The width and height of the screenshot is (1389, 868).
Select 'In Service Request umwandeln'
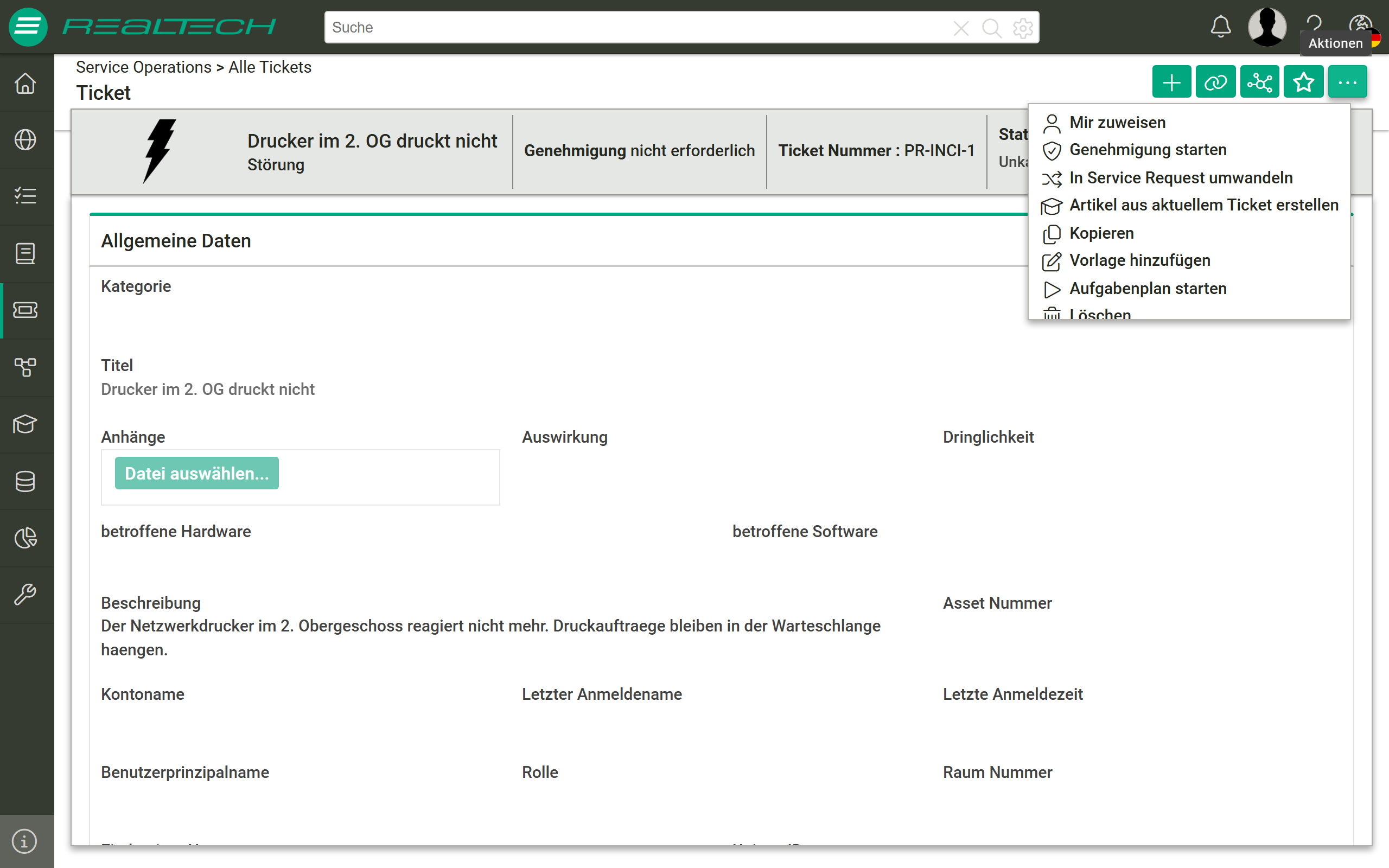[x=1189, y=178]
